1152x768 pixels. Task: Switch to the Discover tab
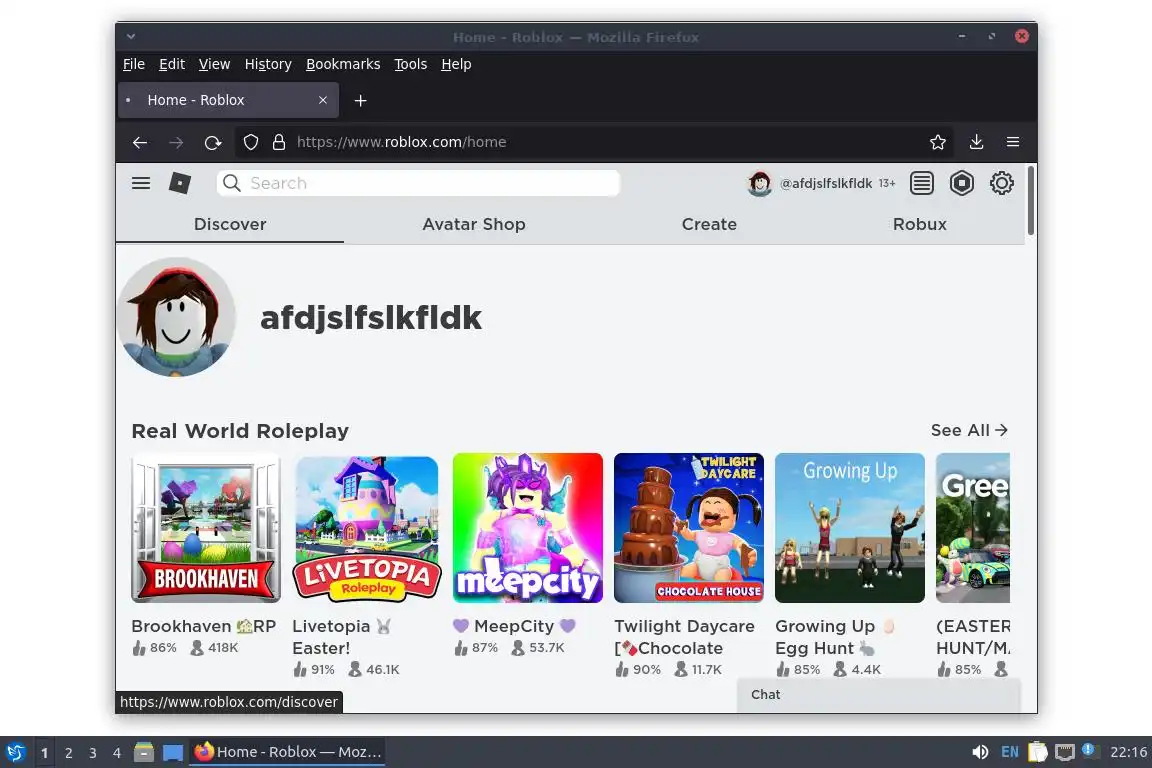click(230, 224)
